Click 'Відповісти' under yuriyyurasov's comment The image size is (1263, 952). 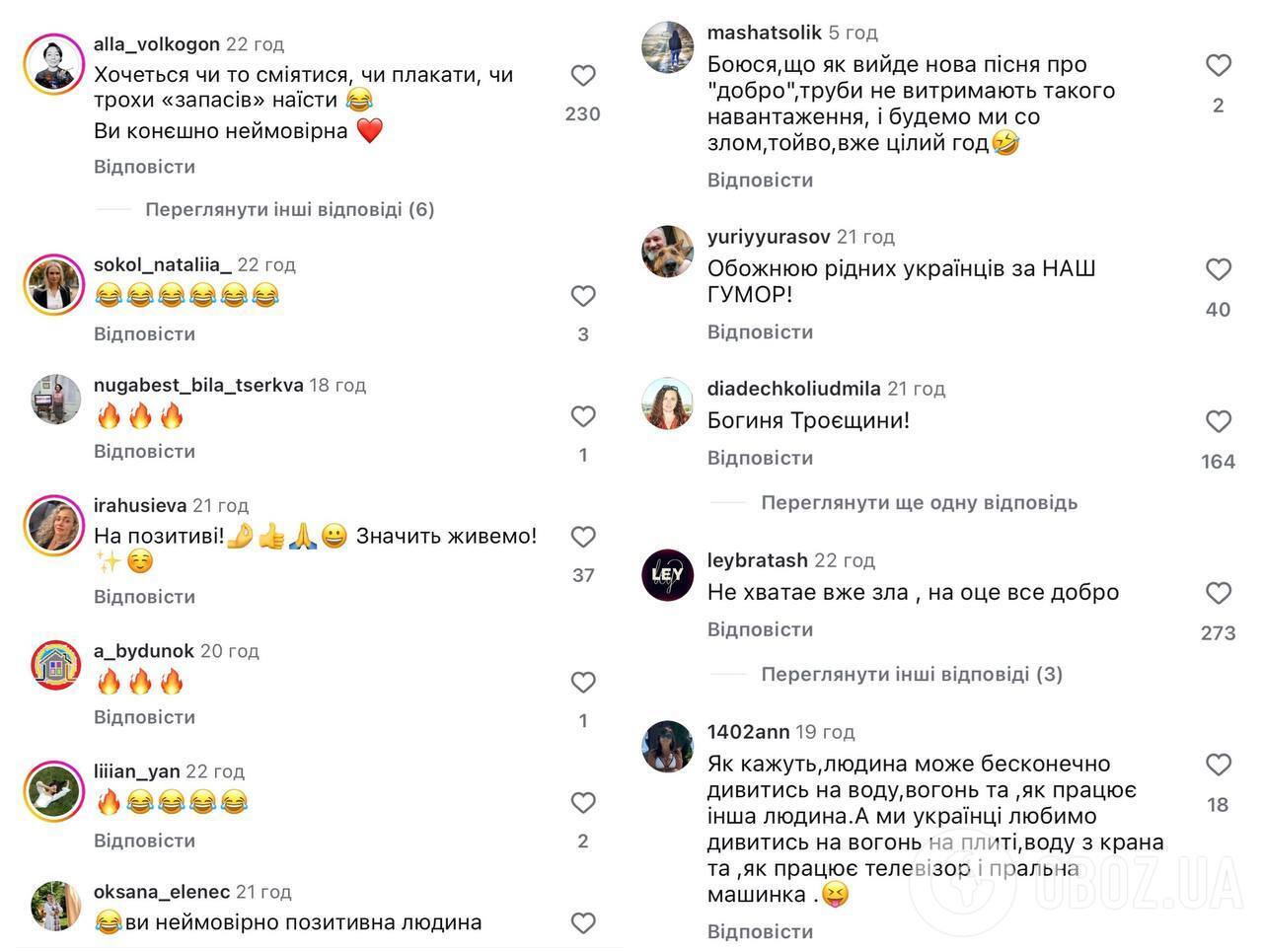(761, 331)
